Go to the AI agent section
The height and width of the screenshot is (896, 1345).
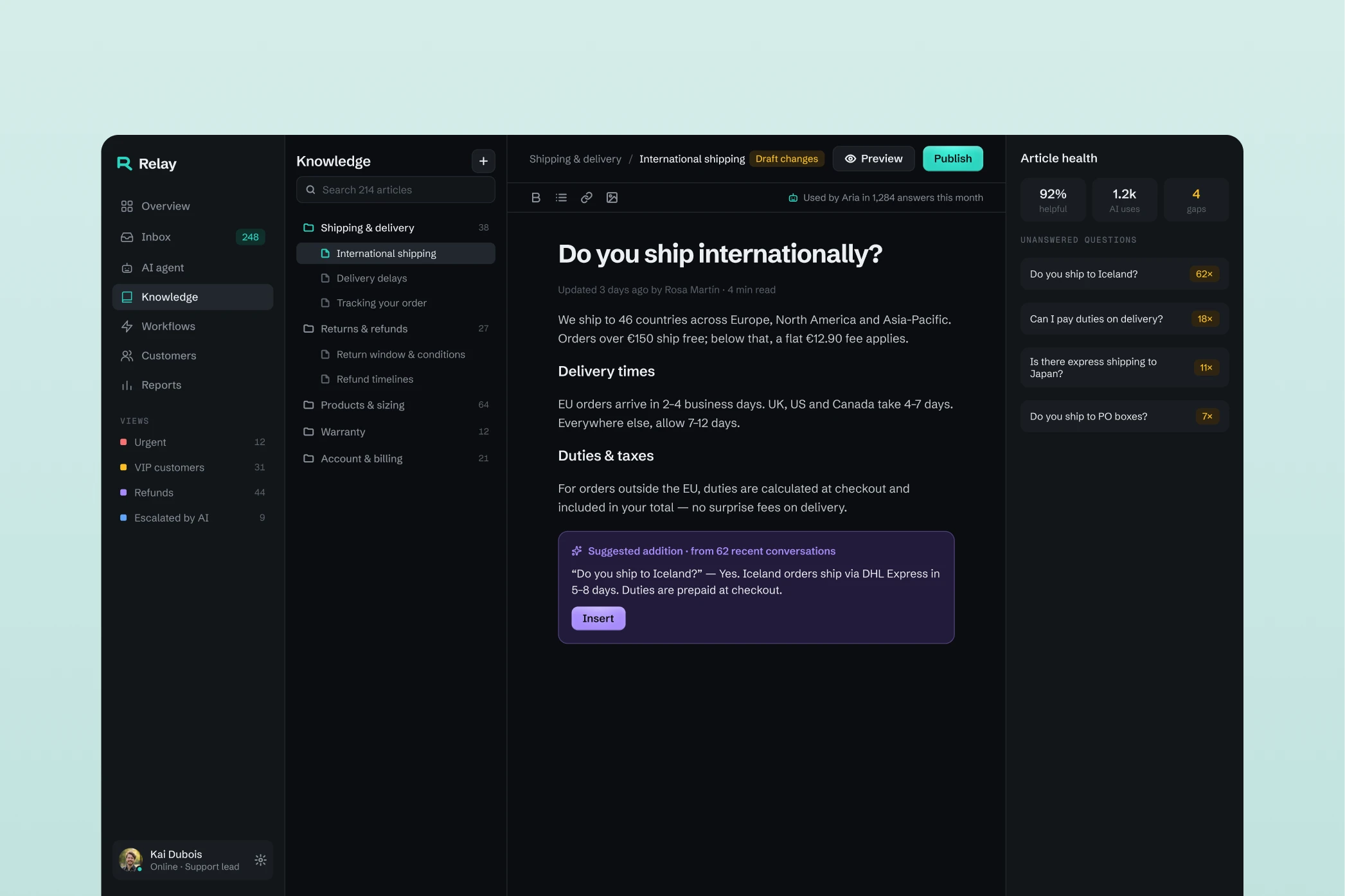(193, 268)
